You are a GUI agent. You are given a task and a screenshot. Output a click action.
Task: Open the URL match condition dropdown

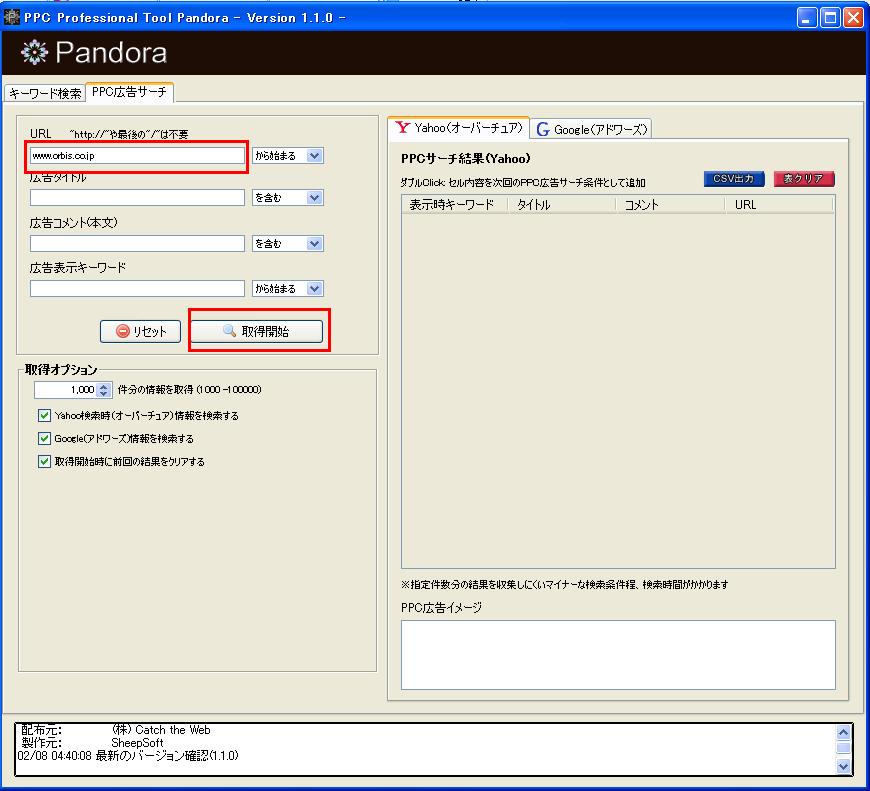(x=288, y=156)
